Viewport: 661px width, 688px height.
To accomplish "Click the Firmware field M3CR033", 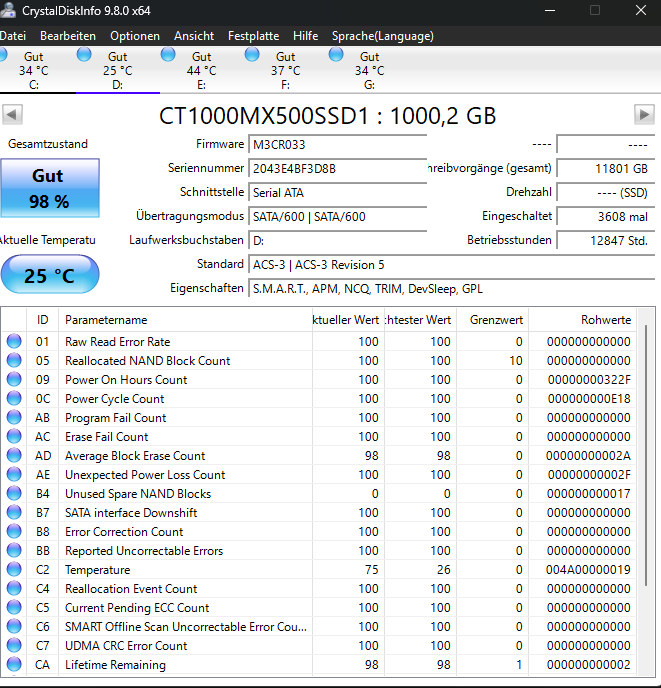I will pos(338,144).
